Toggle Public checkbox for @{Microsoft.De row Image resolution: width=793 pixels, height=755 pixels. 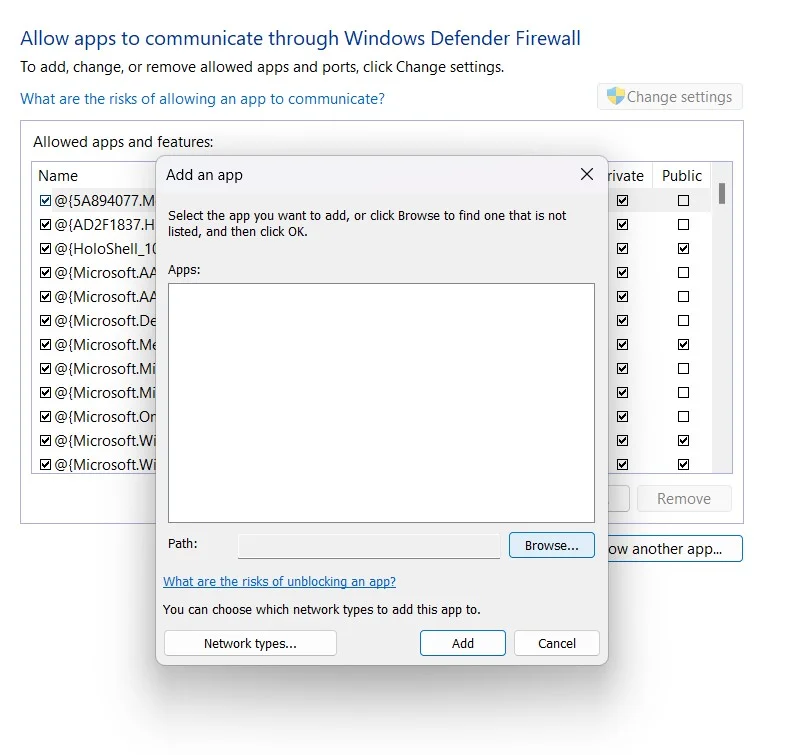coord(683,321)
